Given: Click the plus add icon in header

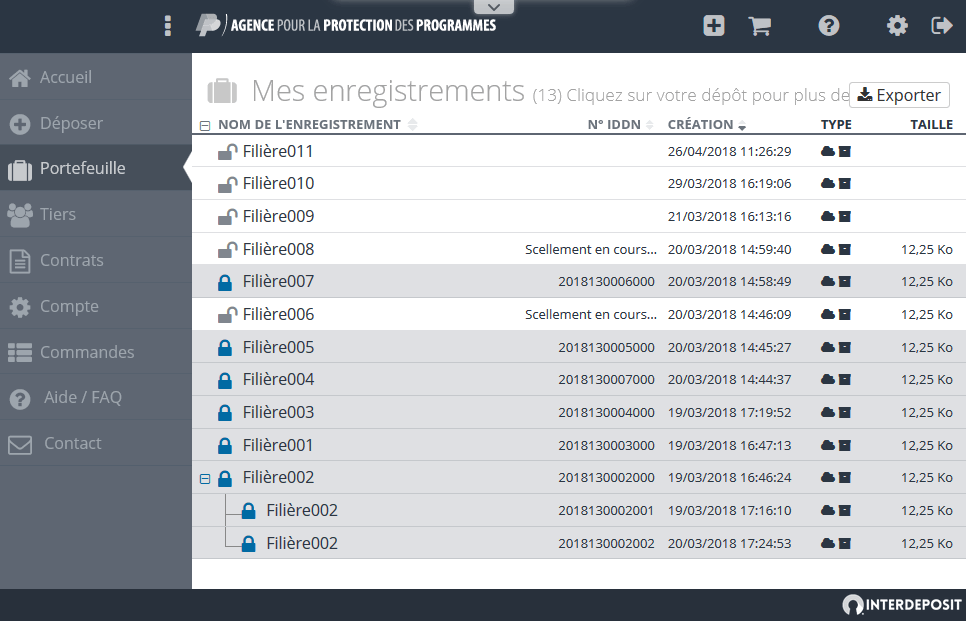Looking at the screenshot, I should point(713,26).
